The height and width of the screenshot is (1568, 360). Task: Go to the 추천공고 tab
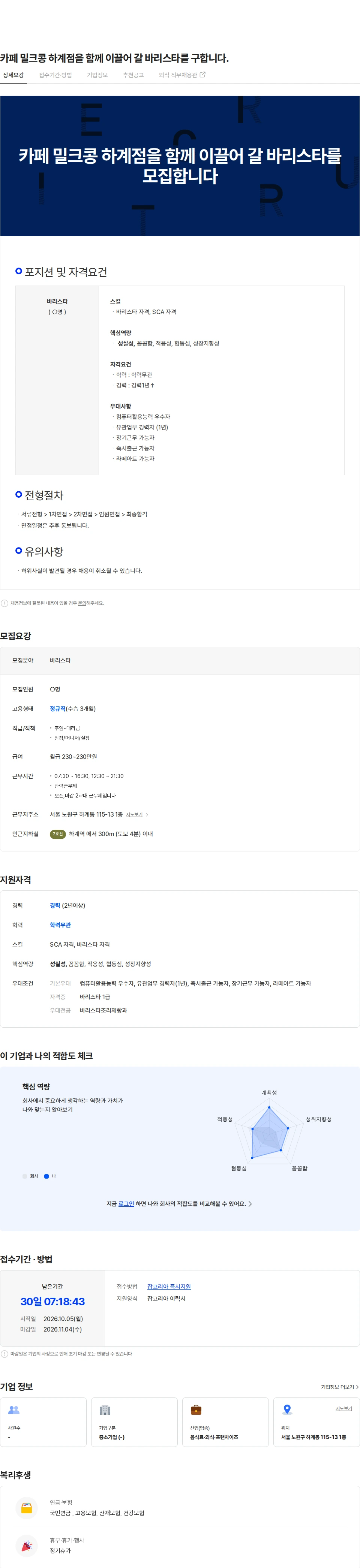tap(133, 75)
